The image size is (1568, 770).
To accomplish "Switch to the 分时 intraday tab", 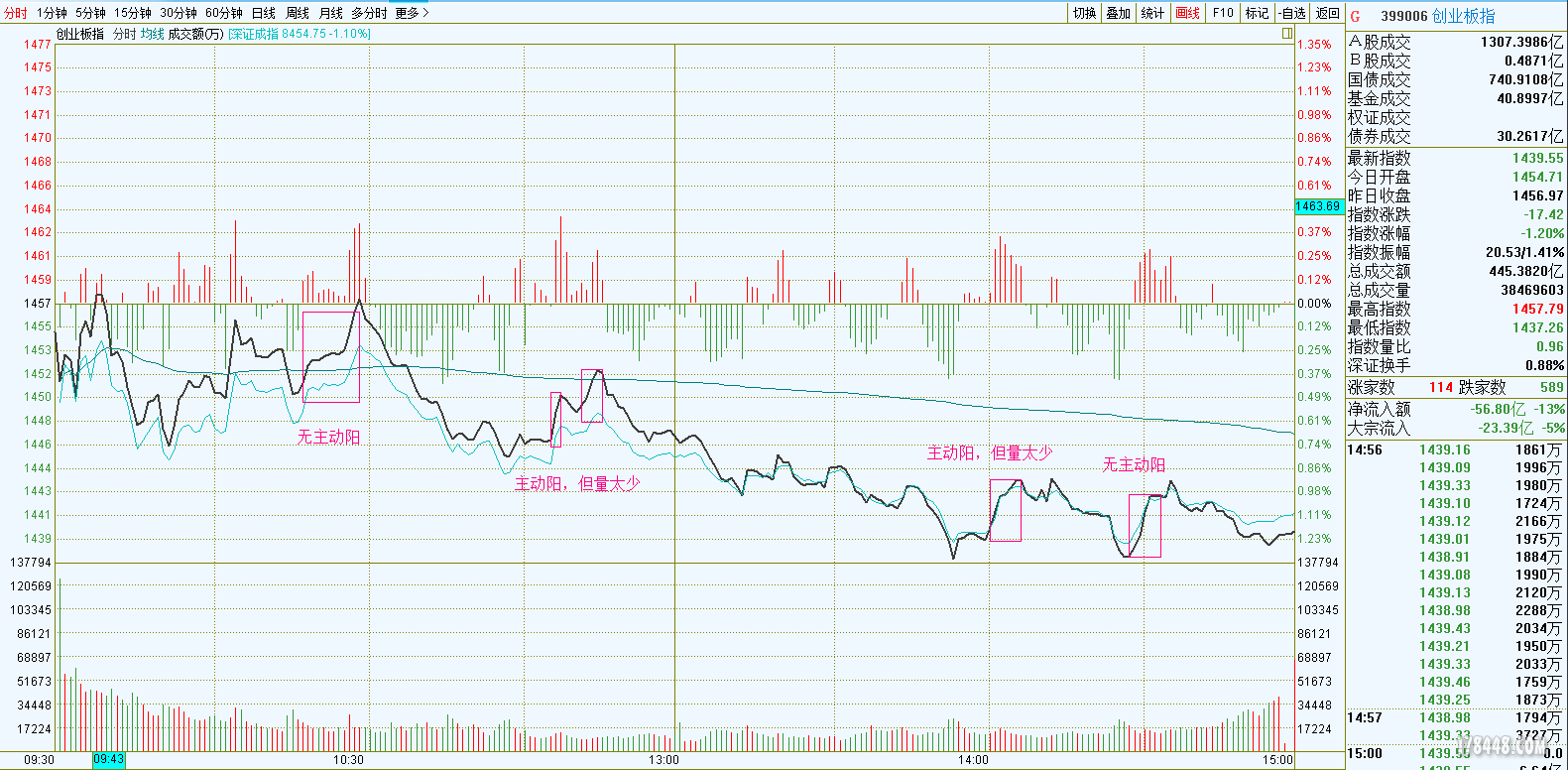I will coord(16,13).
